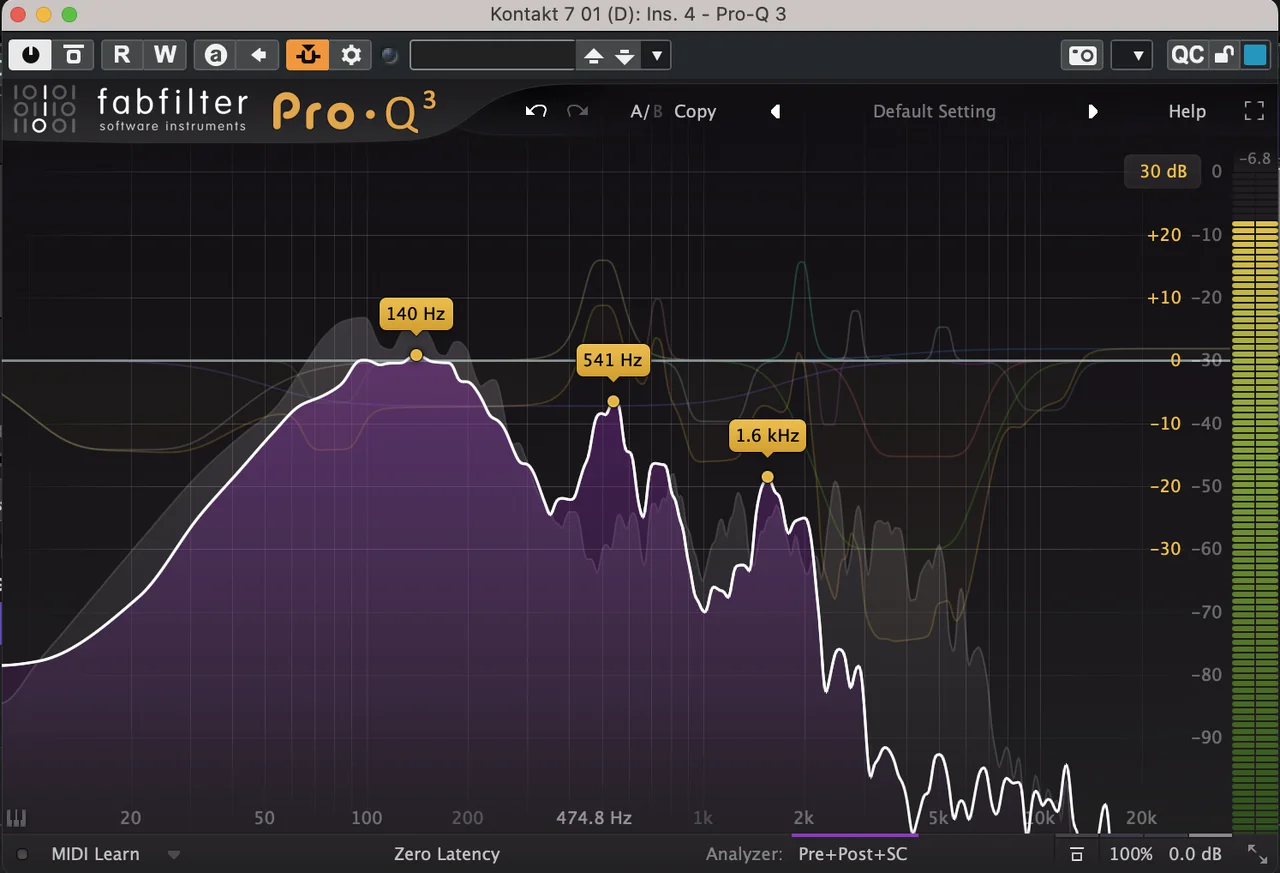Open the preset browser dropdown arrow
This screenshot has height=873, width=1280.
click(x=657, y=55)
